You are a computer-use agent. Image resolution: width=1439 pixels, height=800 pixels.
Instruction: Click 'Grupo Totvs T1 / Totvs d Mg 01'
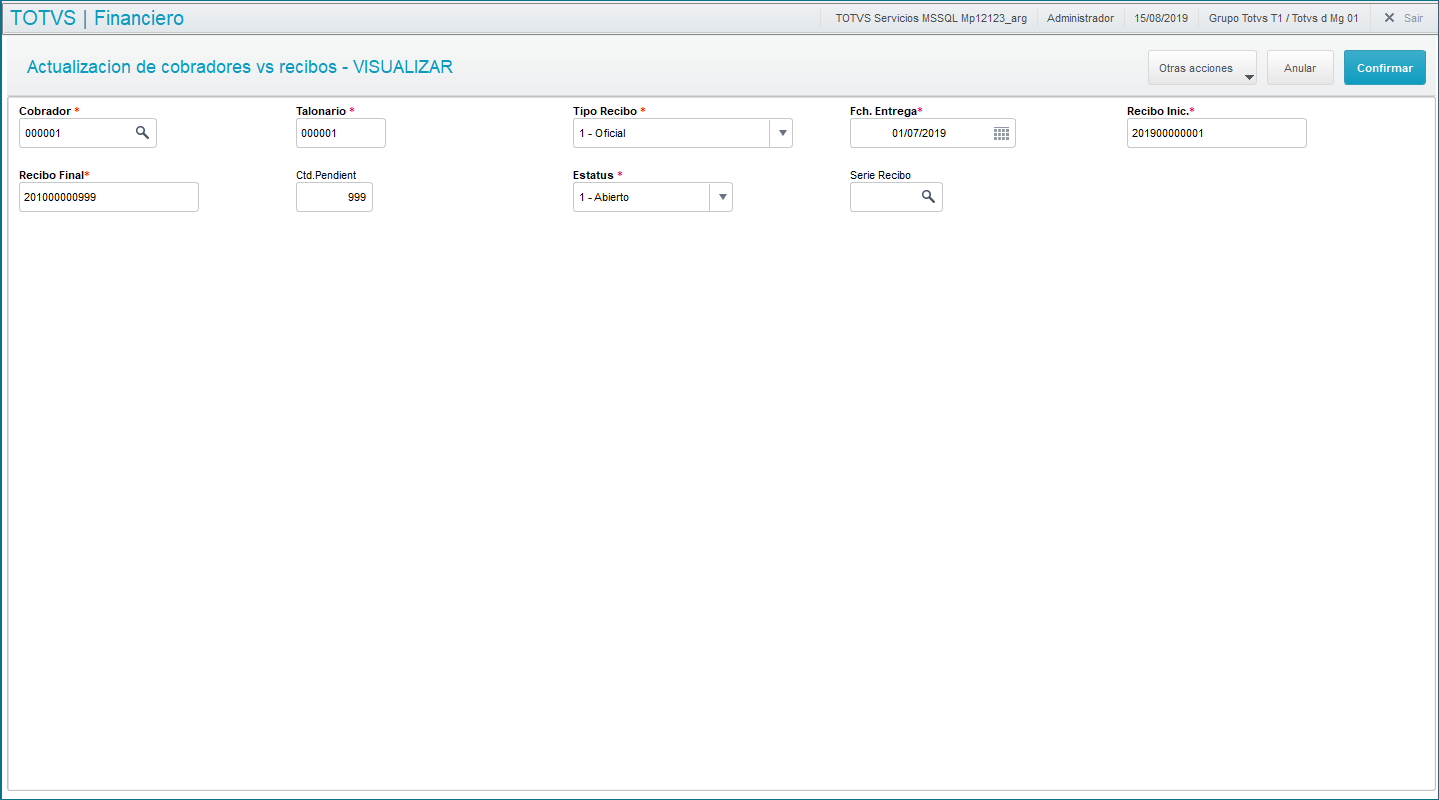pos(1284,18)
